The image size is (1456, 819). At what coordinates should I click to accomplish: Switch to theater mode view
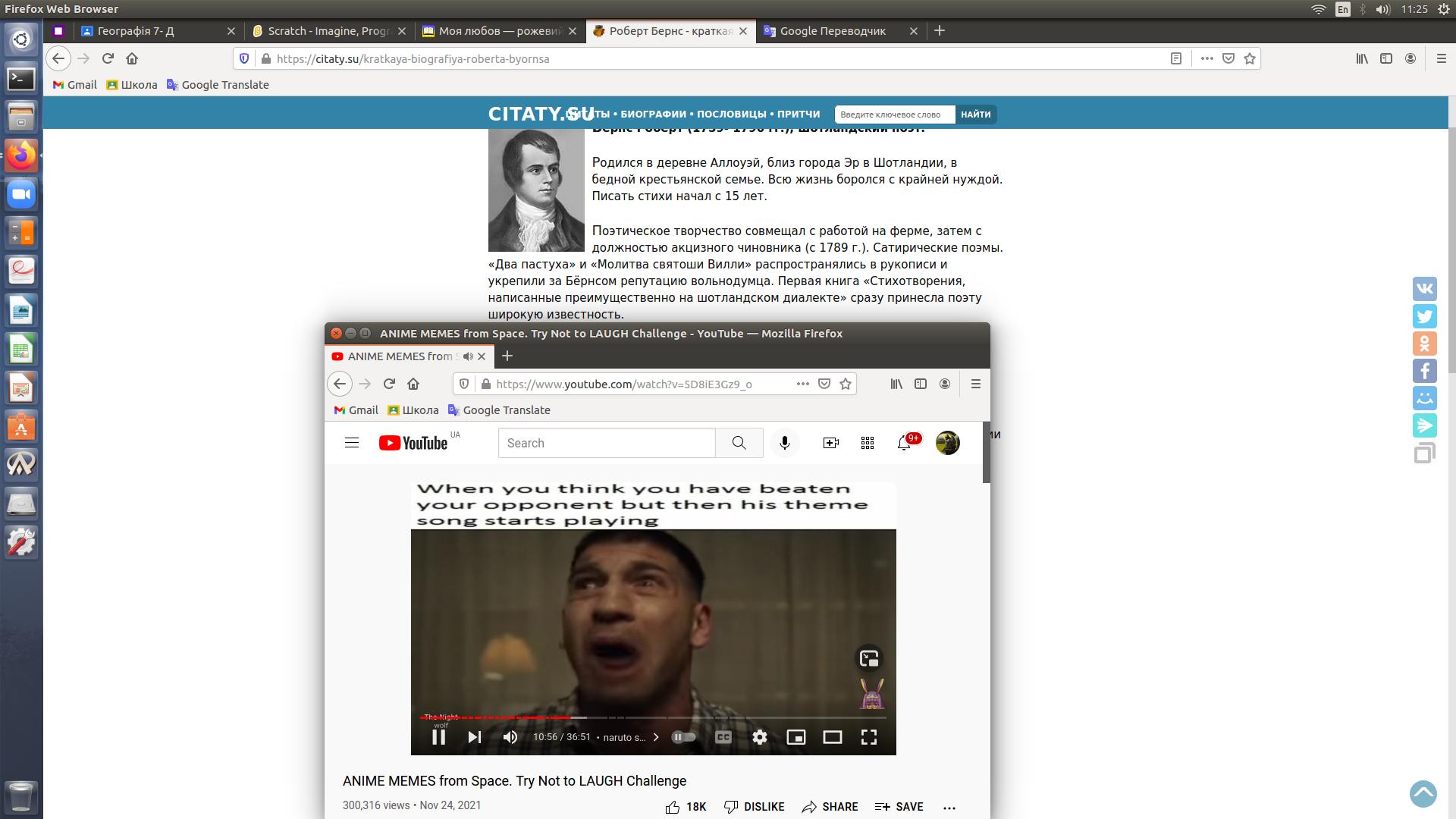coord(833,737)
